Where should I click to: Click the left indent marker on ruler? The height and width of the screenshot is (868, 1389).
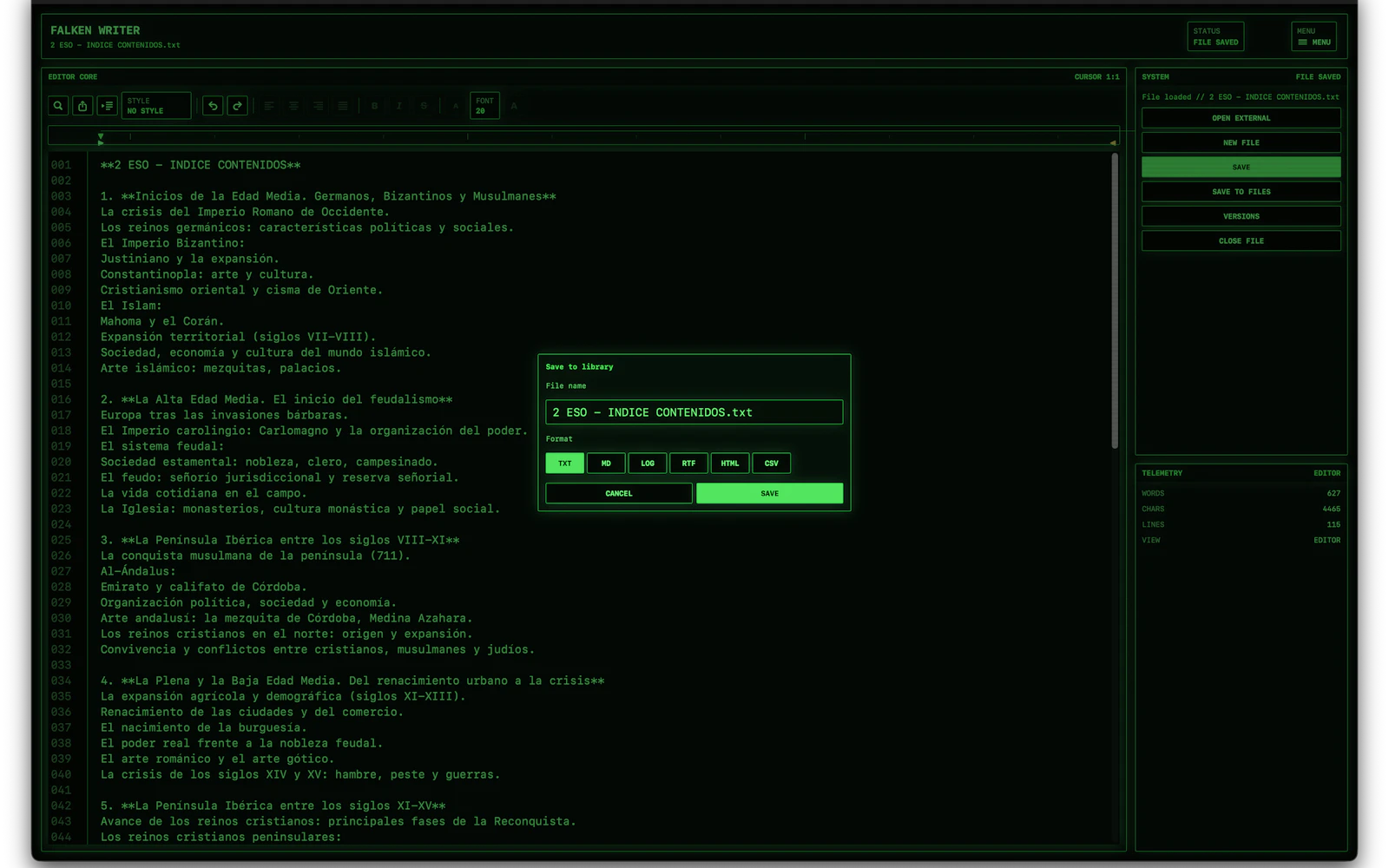pyautogui.click(x=101, y=137)
